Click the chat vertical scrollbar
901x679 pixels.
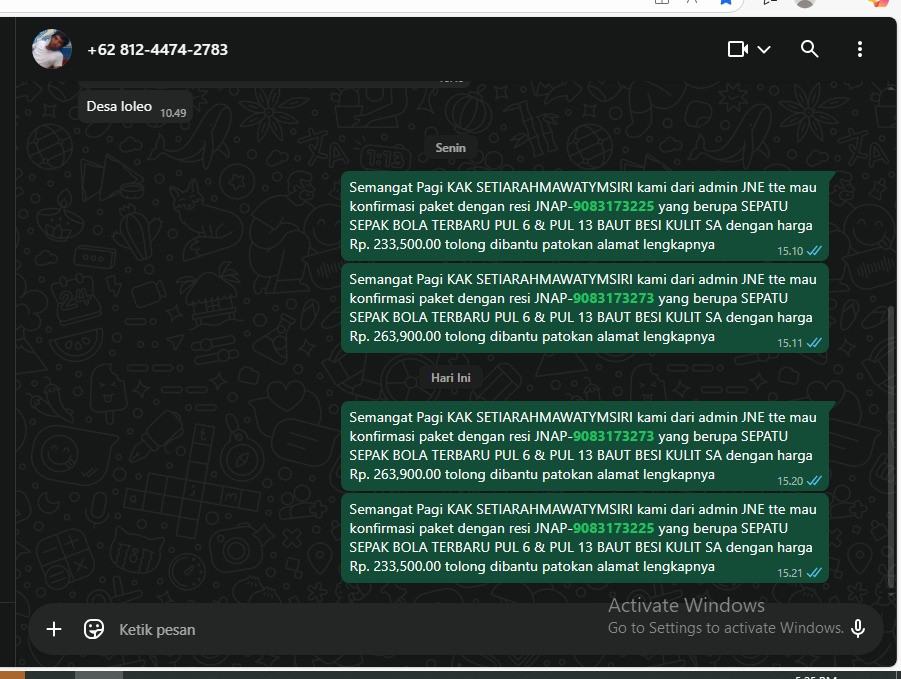coord(891,448)
